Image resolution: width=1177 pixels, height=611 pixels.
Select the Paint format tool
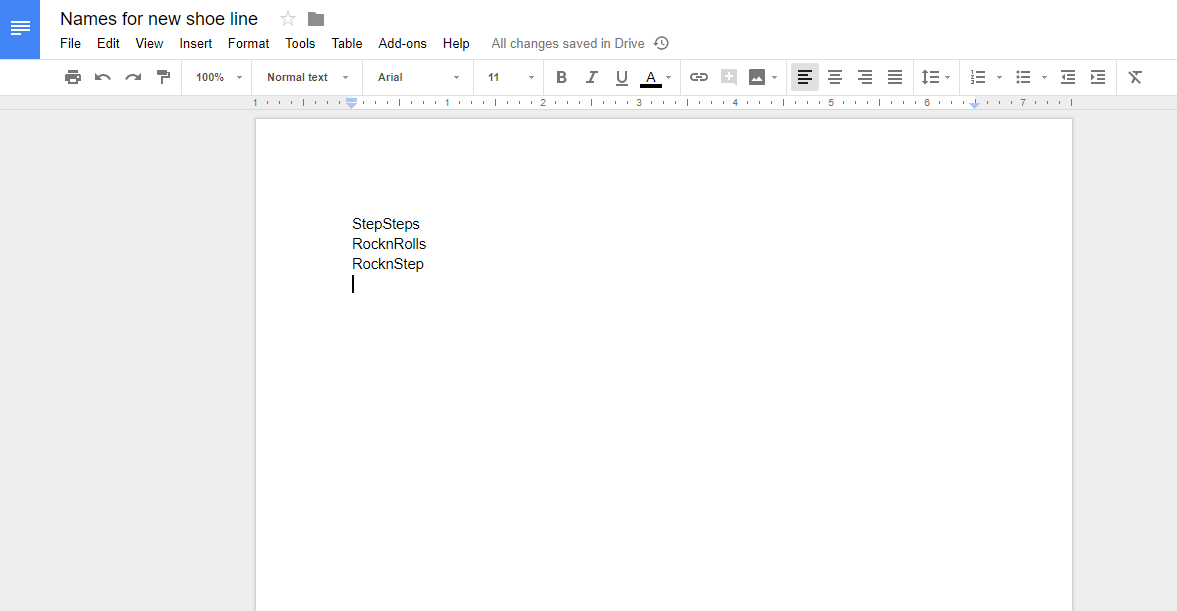163,76
